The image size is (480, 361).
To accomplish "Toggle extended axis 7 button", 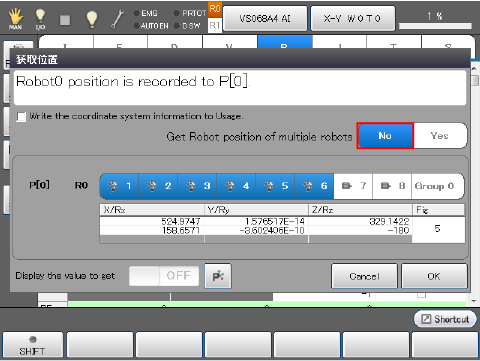I will (x=353, y=186).
